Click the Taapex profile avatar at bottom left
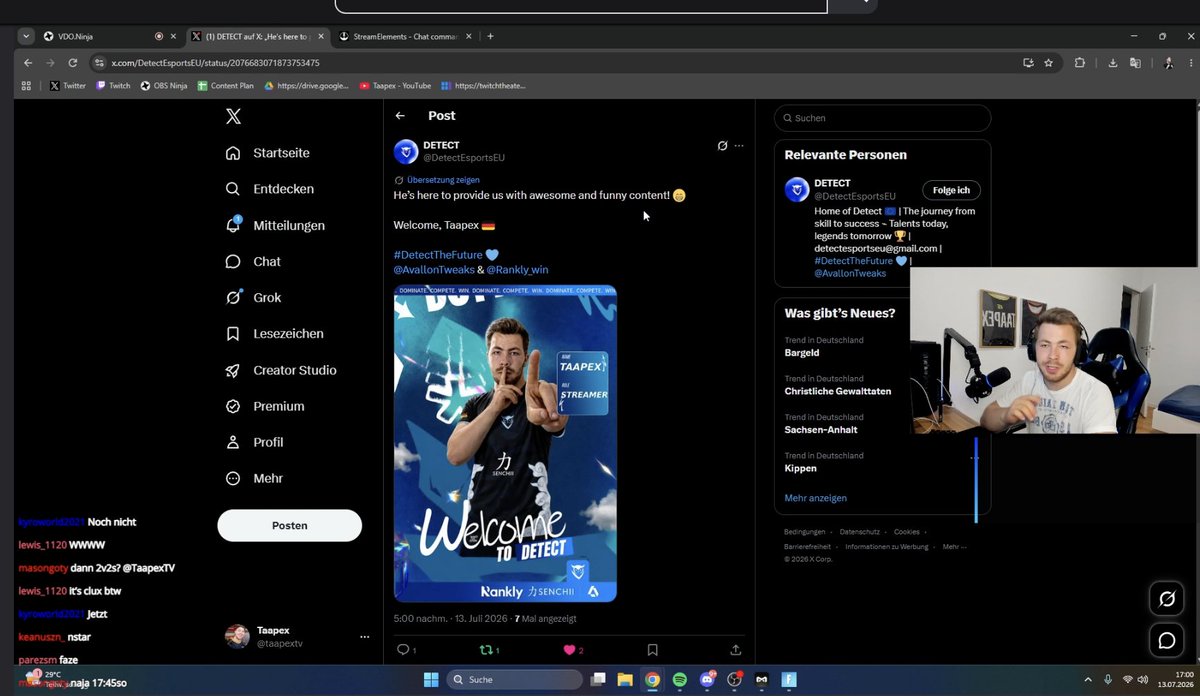Screen dimensions: 1200x696 237,637
